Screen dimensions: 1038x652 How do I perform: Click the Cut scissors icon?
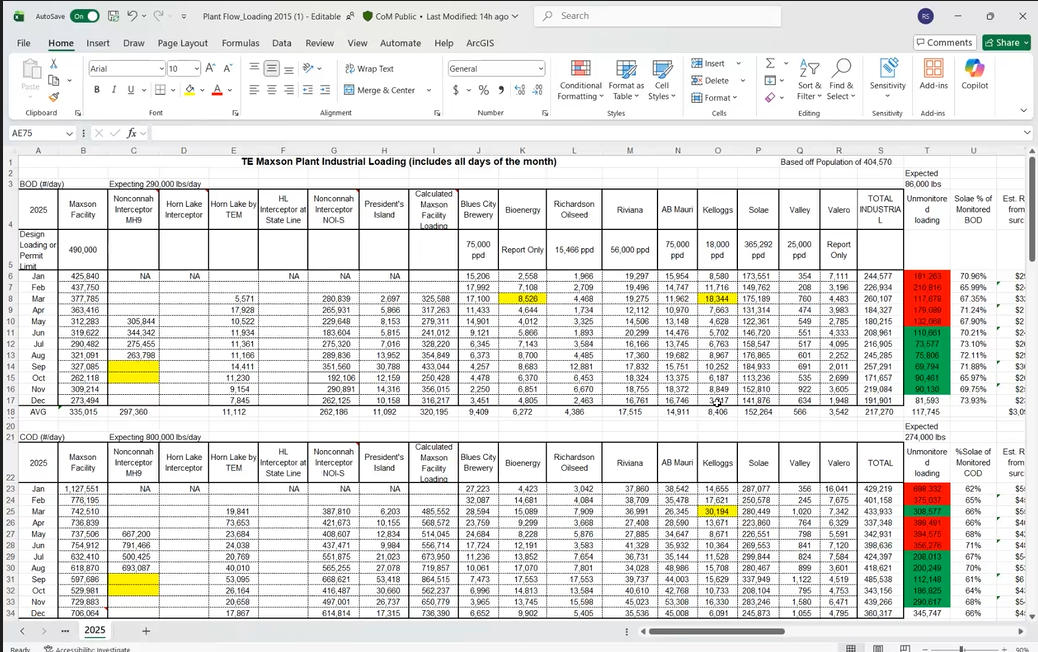pyautogui.click(x=53, y=63)
